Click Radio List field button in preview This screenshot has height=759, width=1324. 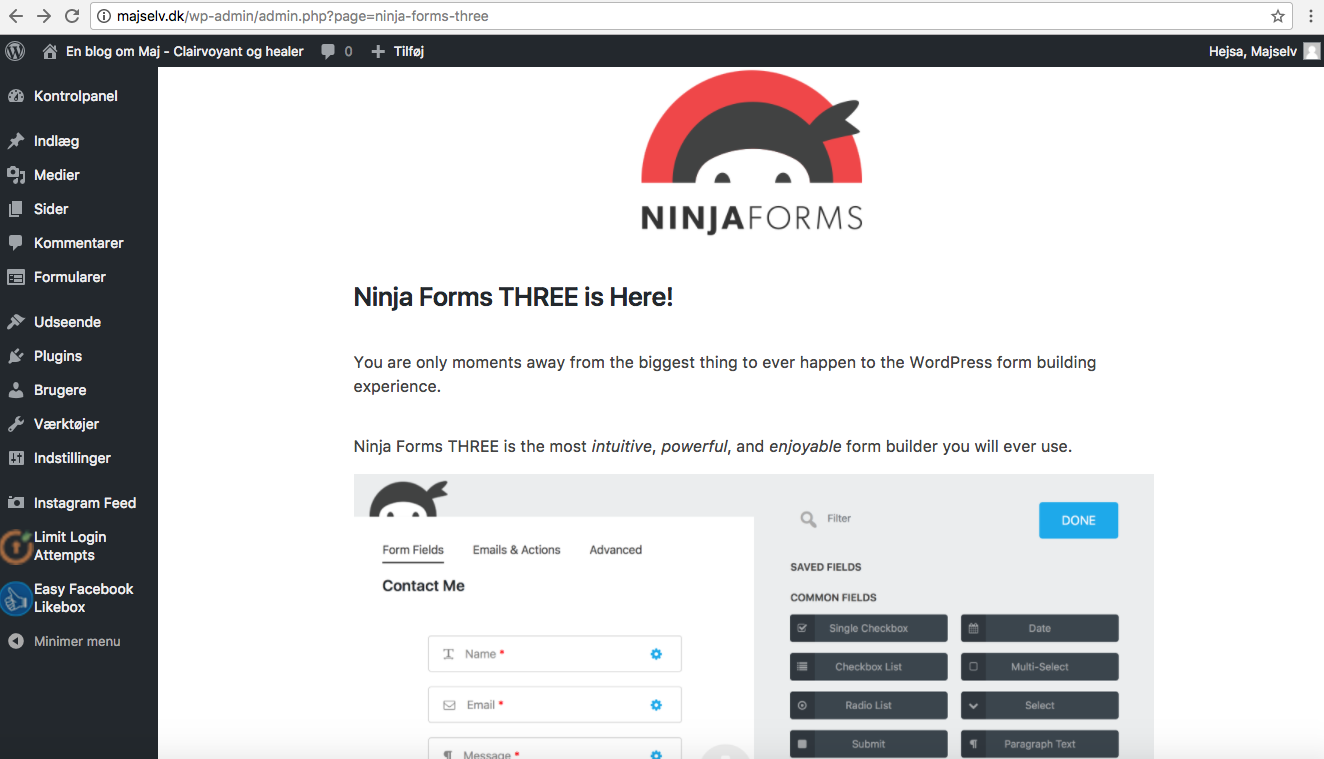[x=868, y=705]
